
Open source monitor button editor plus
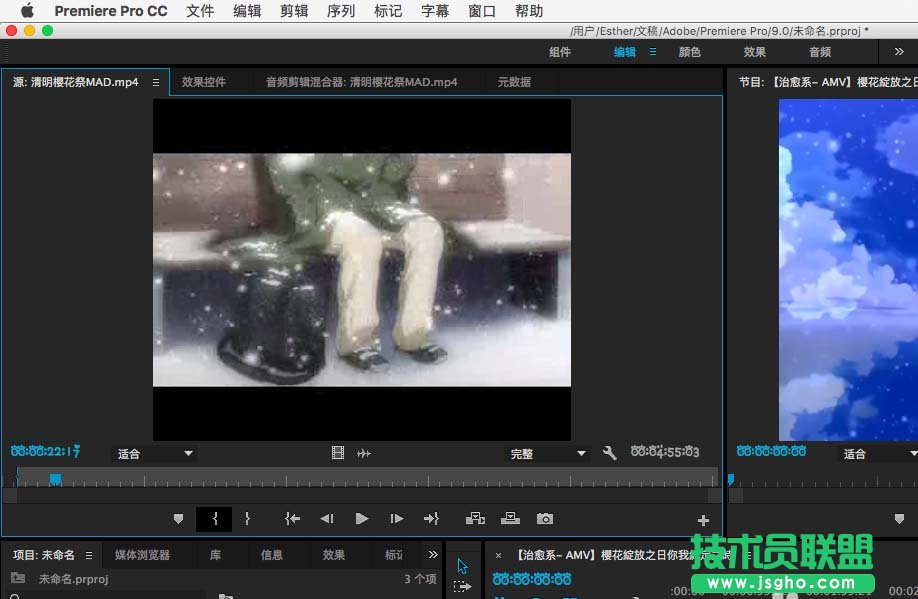(x=703, y=520)
